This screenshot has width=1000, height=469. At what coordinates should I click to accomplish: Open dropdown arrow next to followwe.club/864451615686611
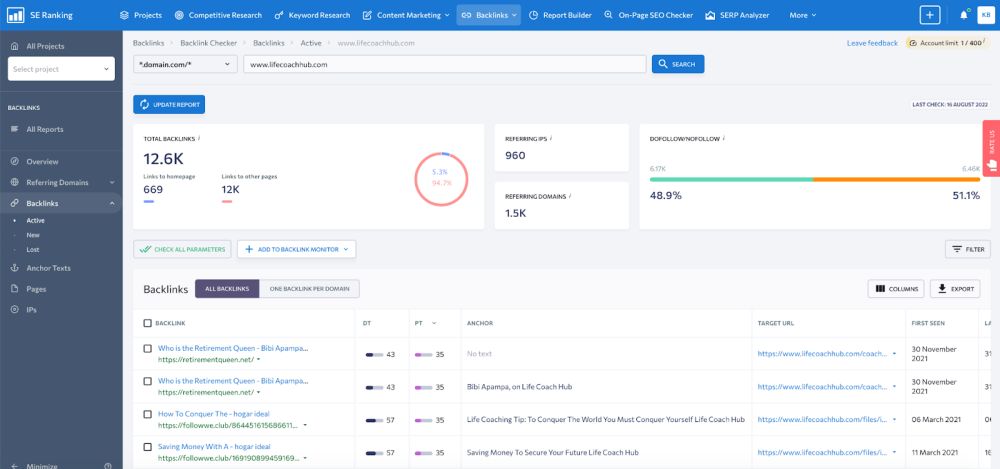tap(305, 424)
